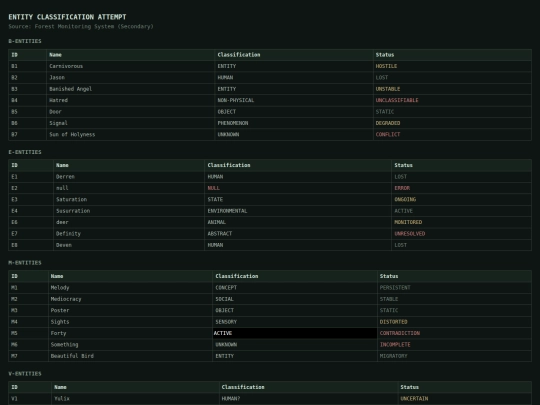
Task: Click the 'DISTORTED' status value
Action: coord(393,322)
